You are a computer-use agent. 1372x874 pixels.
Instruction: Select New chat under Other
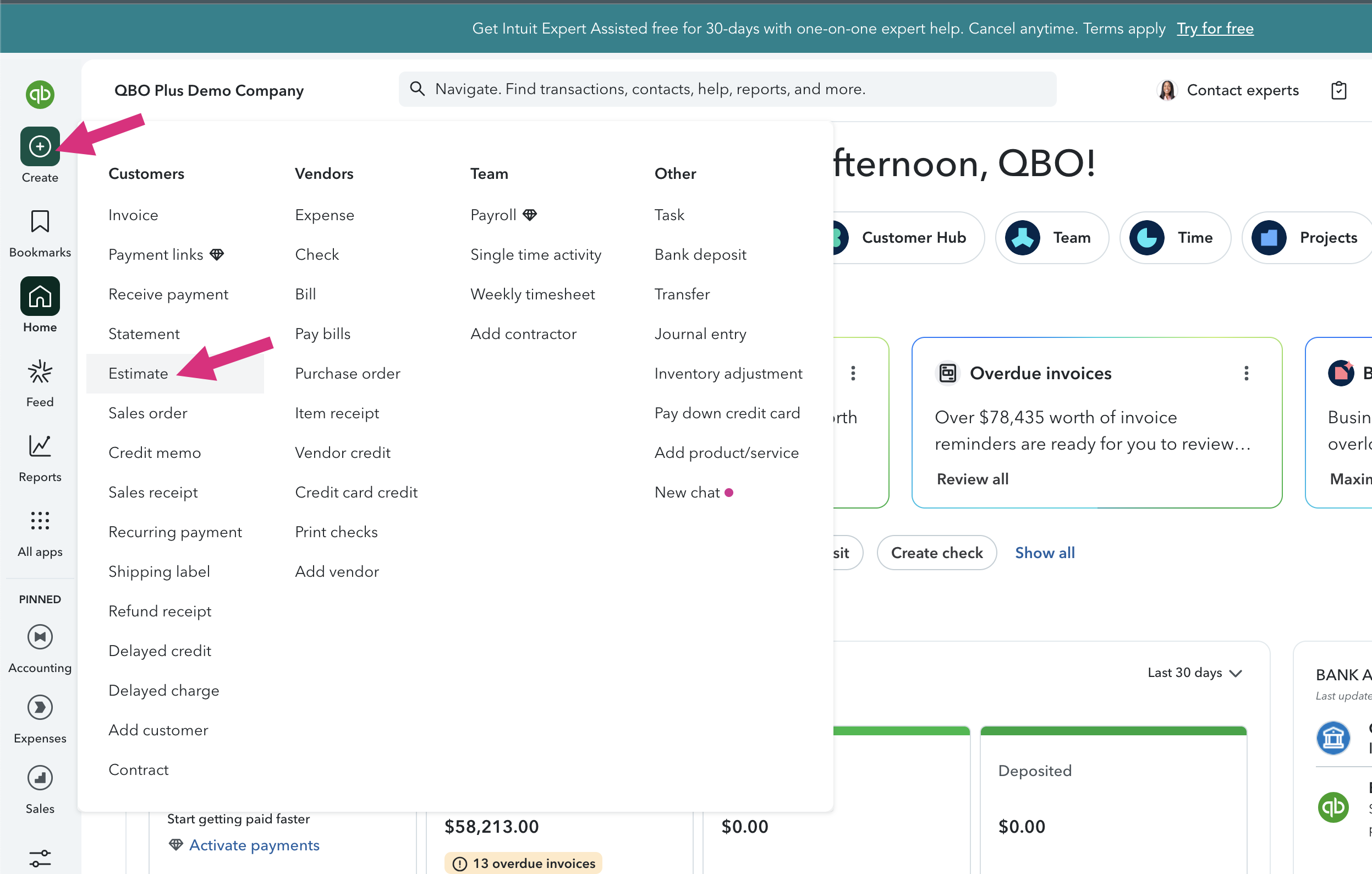point(687,492)
